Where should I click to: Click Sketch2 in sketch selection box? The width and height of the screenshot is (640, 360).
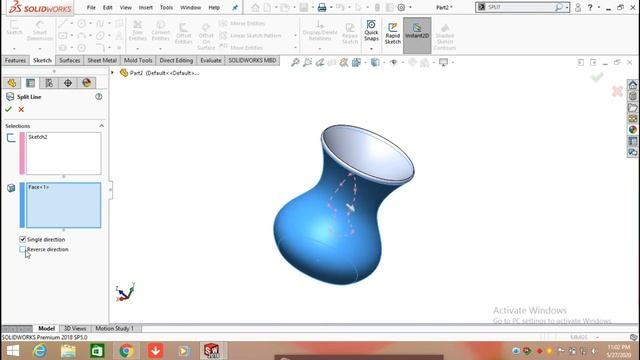click(x=38, y=137)
